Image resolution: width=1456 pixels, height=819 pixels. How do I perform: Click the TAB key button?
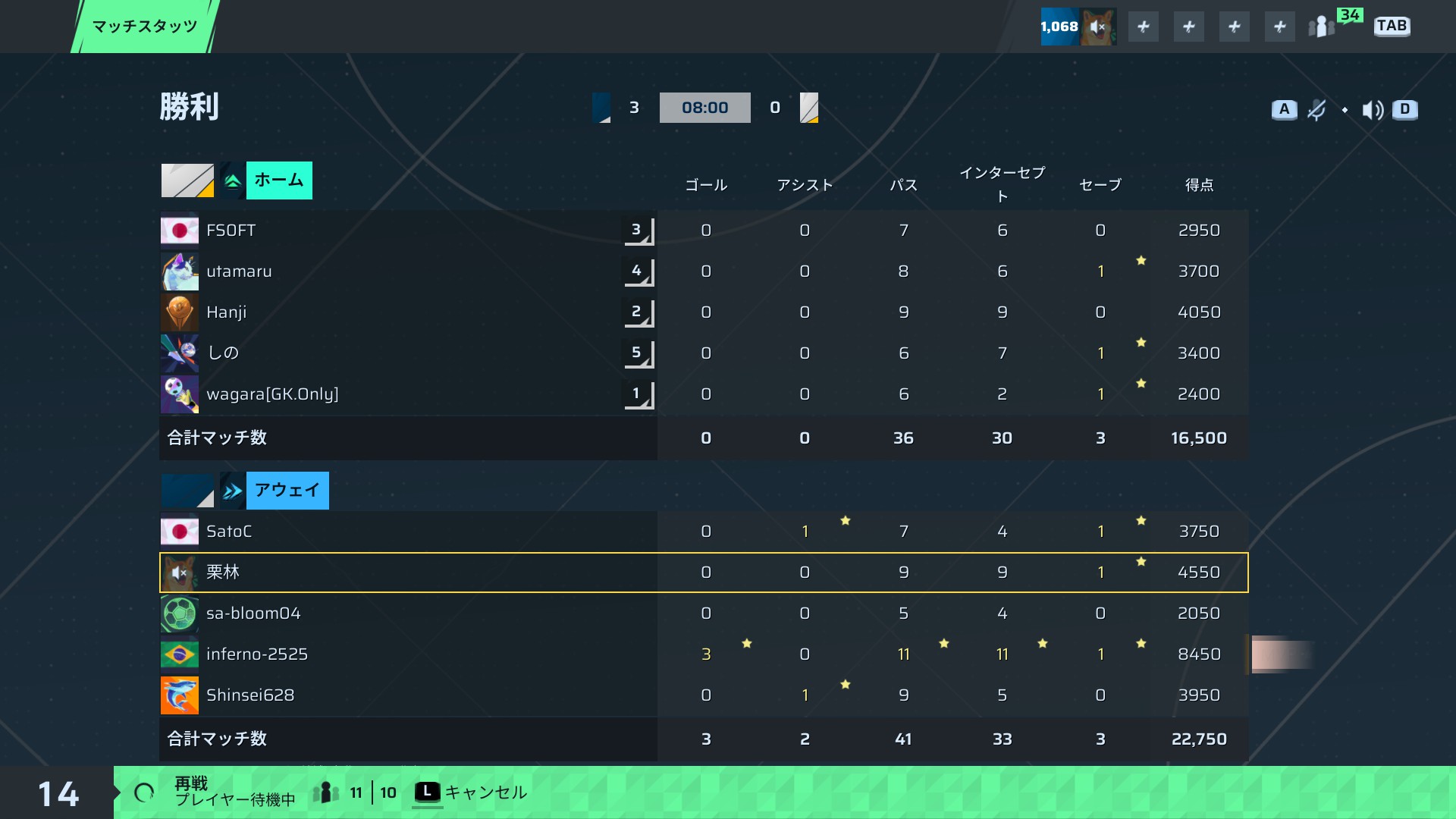1392,27
